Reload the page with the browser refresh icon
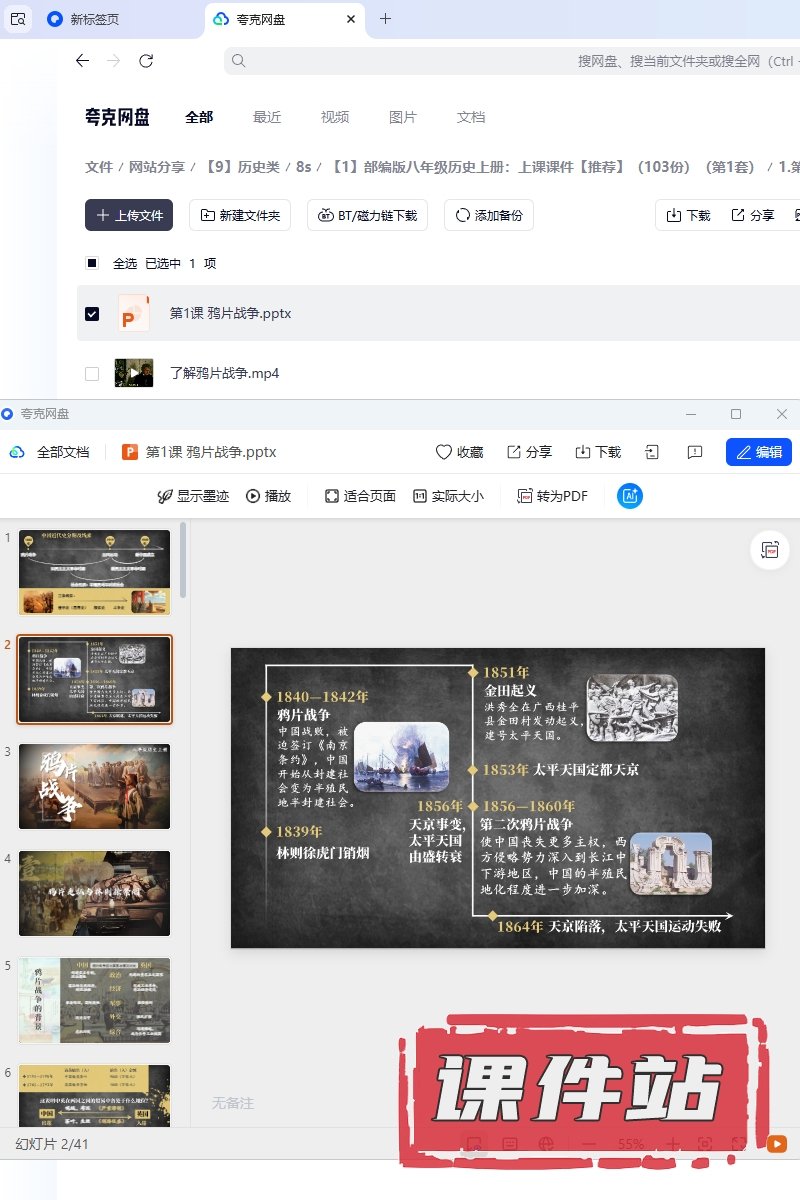 146,61
